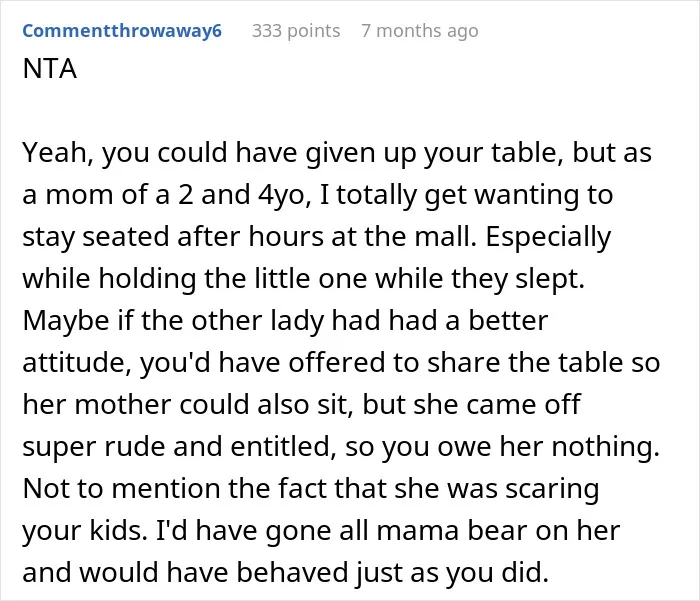Click the line starting with Maybe if the other
Viewport: 700px width, 601px height.
click(x=285, y=321)
